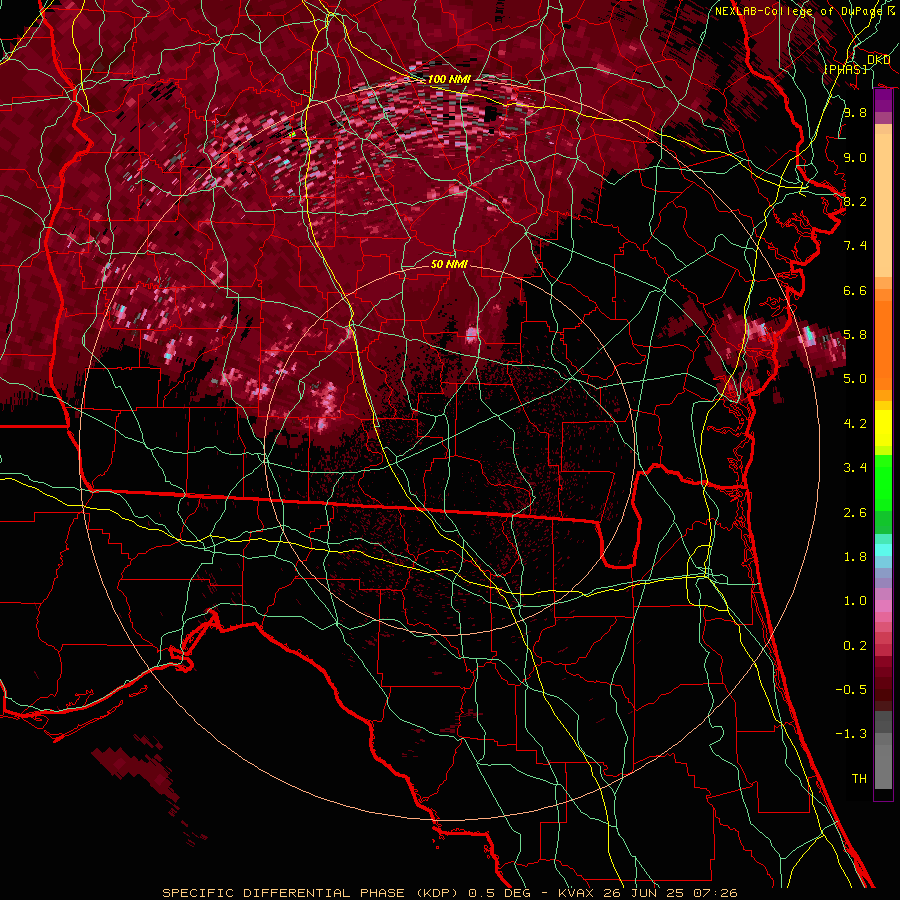Screen dimensions: 900x900
Task: Click the 9.8 legend value
Action: [855, 112]
